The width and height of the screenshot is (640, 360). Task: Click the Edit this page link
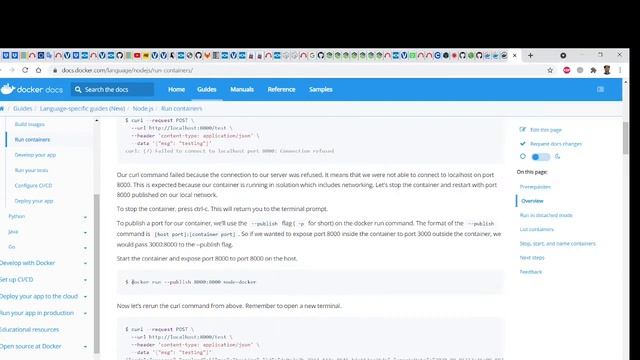point(546,130)
